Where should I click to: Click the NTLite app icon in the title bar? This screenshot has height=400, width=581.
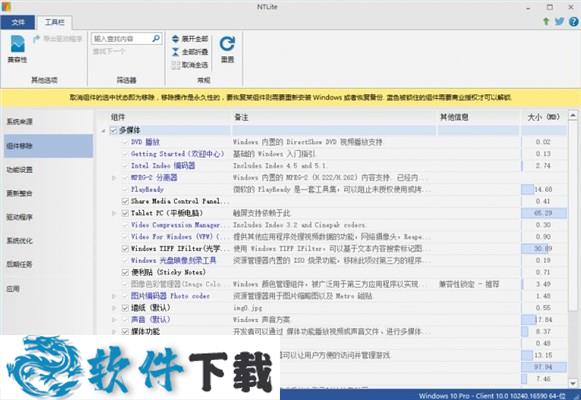click(6, 7)
